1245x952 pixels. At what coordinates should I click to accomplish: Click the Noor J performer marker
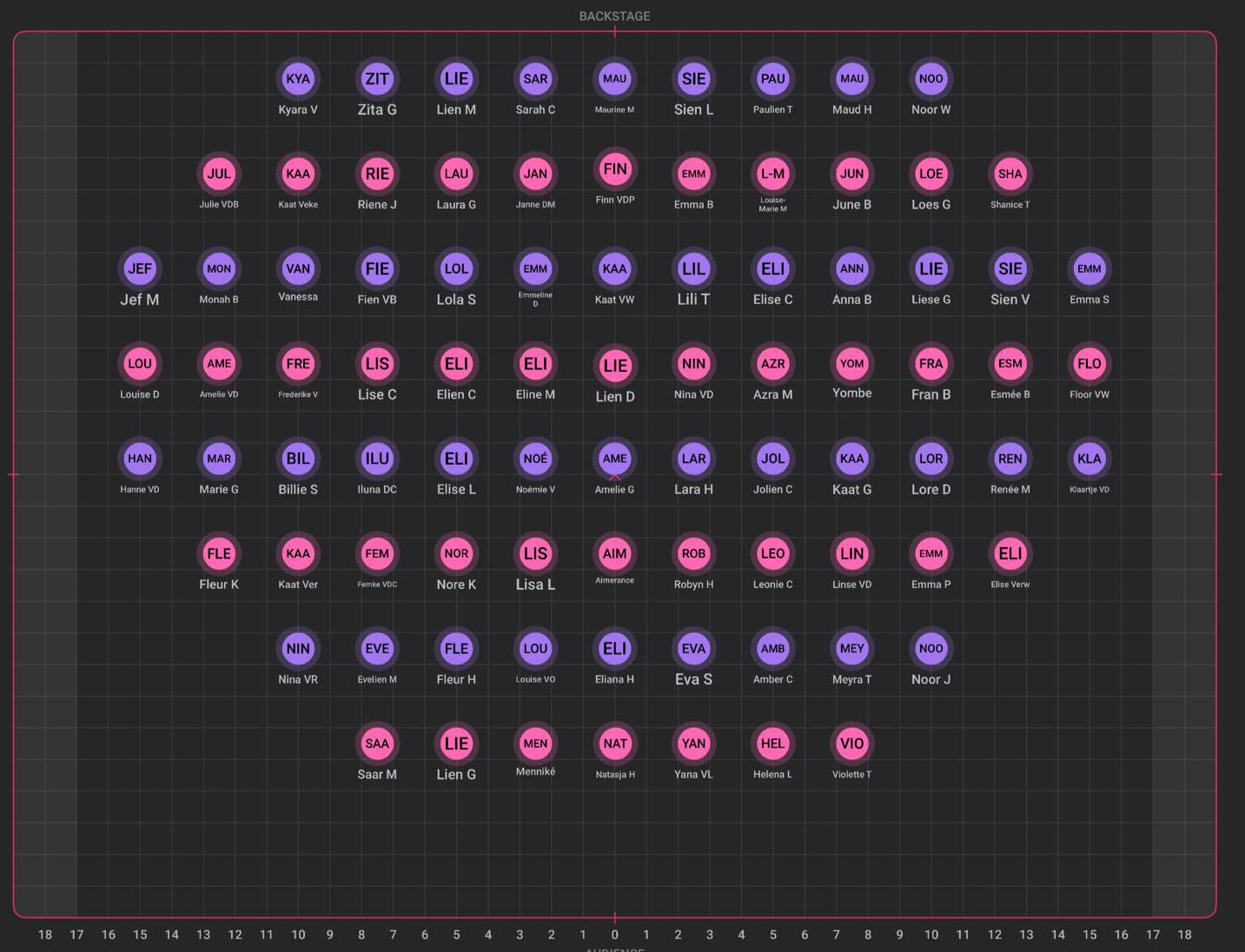click(x=931, y=649)
